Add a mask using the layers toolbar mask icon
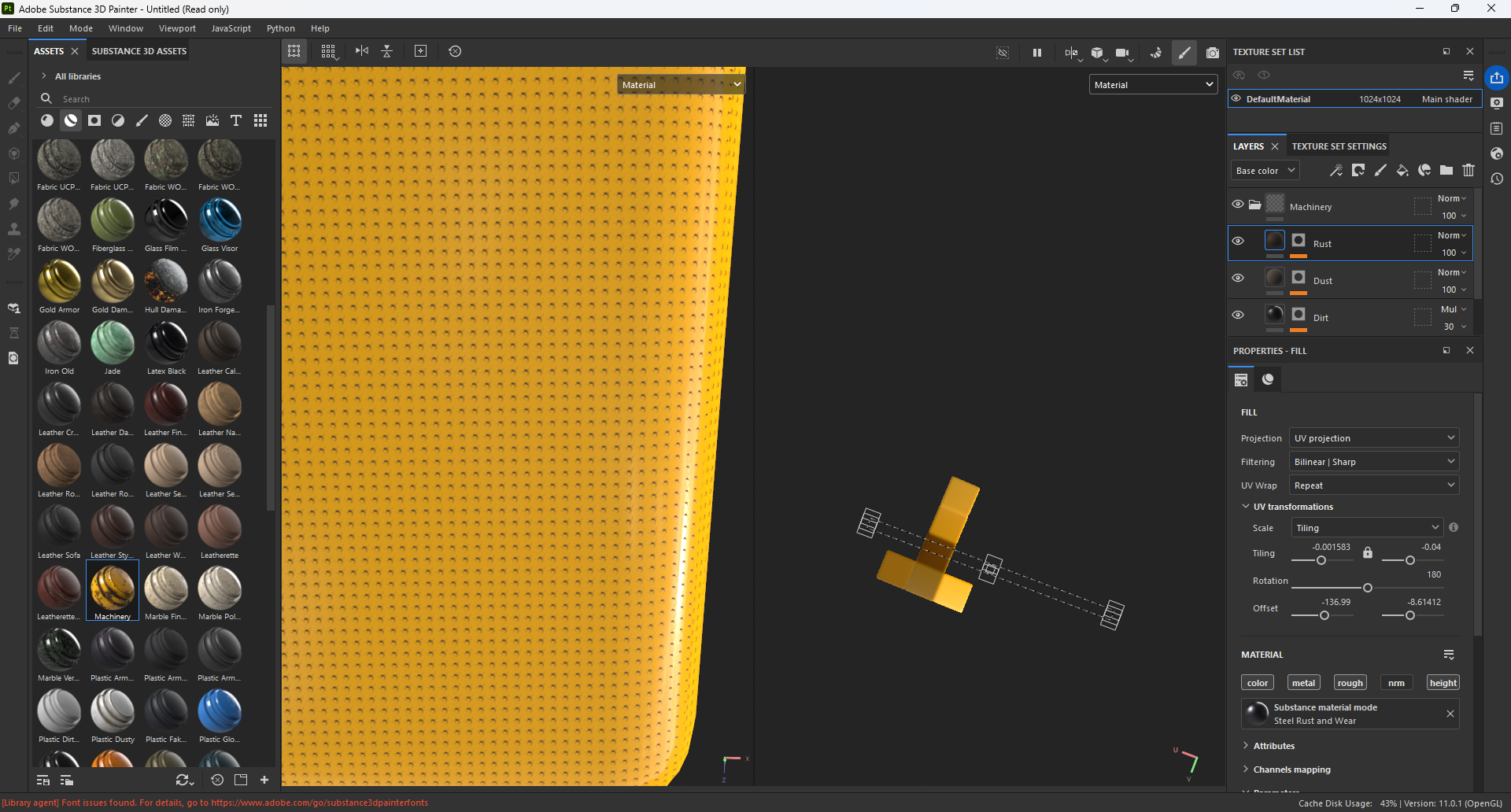 point(1358,170)
